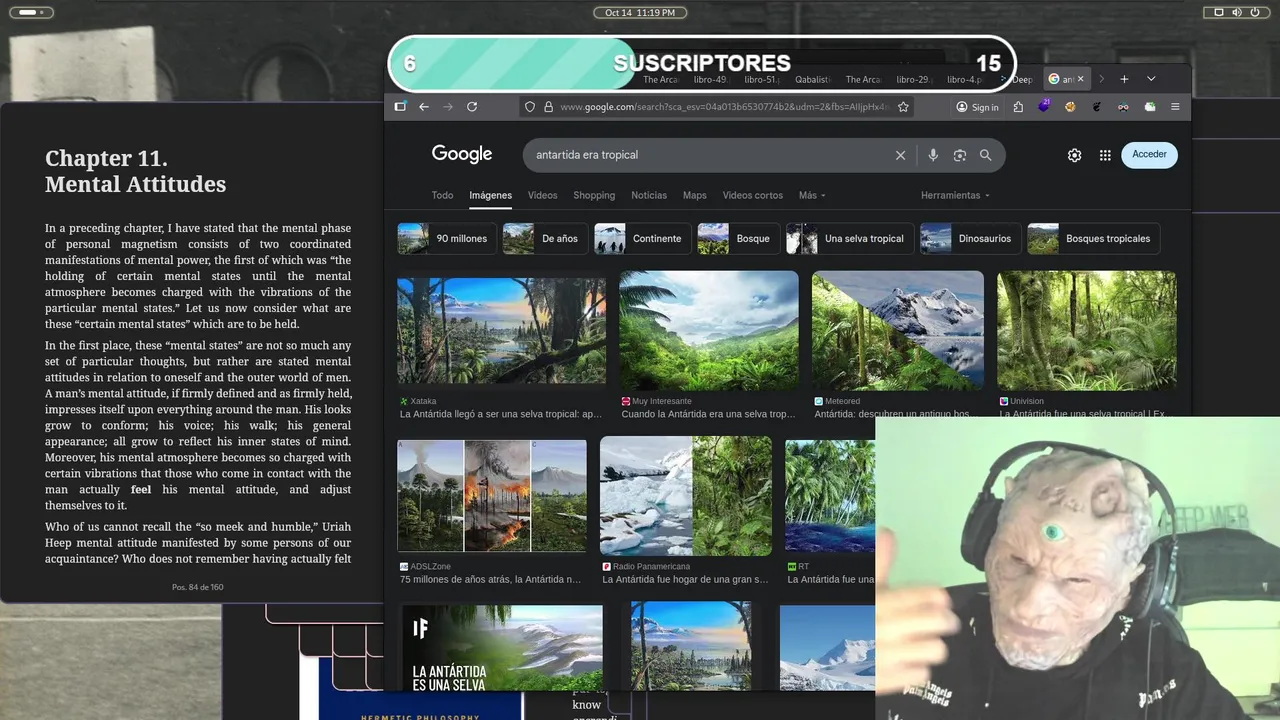
Task: Switch to the Videos results tab
Action: [x=542, y=195]
